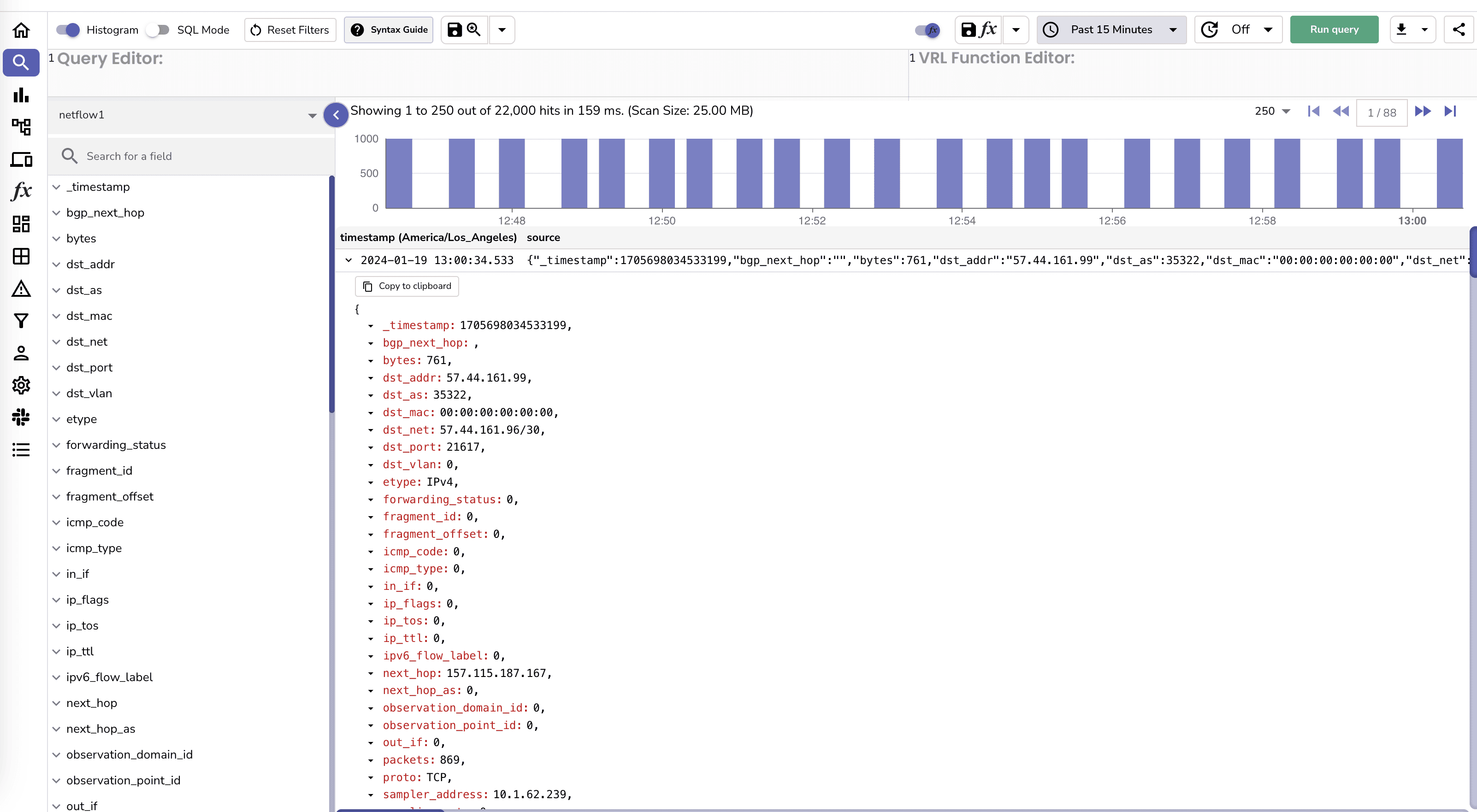Open the Slack icon in sidebar
This screenshot has width=1477, height=812.
(21, 417)
